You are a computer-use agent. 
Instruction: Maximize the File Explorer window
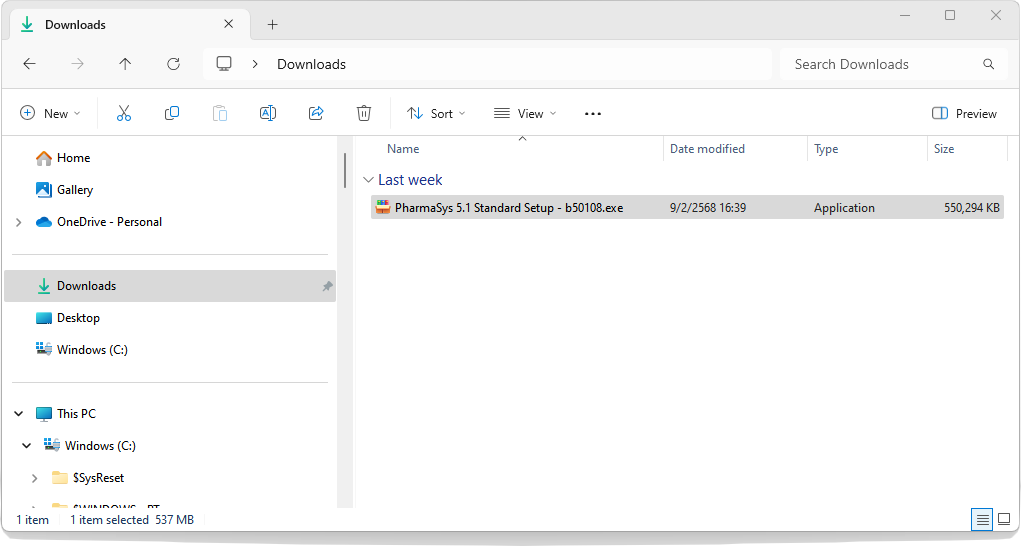(950, 15)
